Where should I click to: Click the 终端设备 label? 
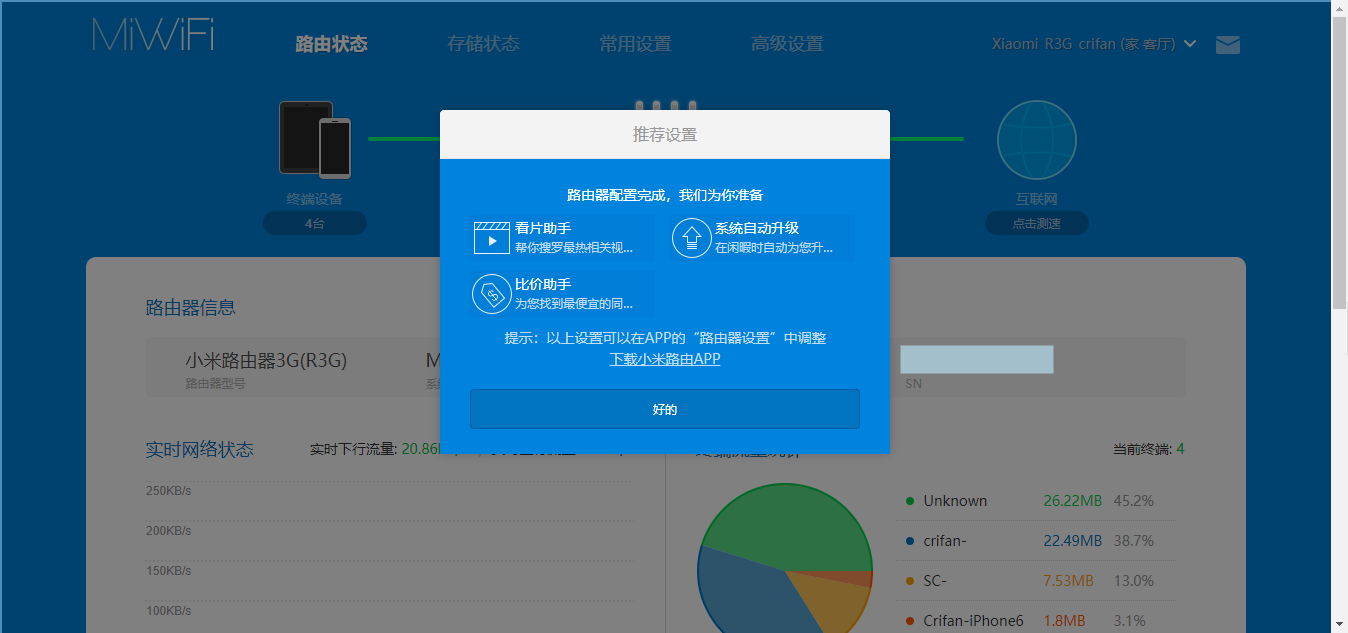coord(315,199)
